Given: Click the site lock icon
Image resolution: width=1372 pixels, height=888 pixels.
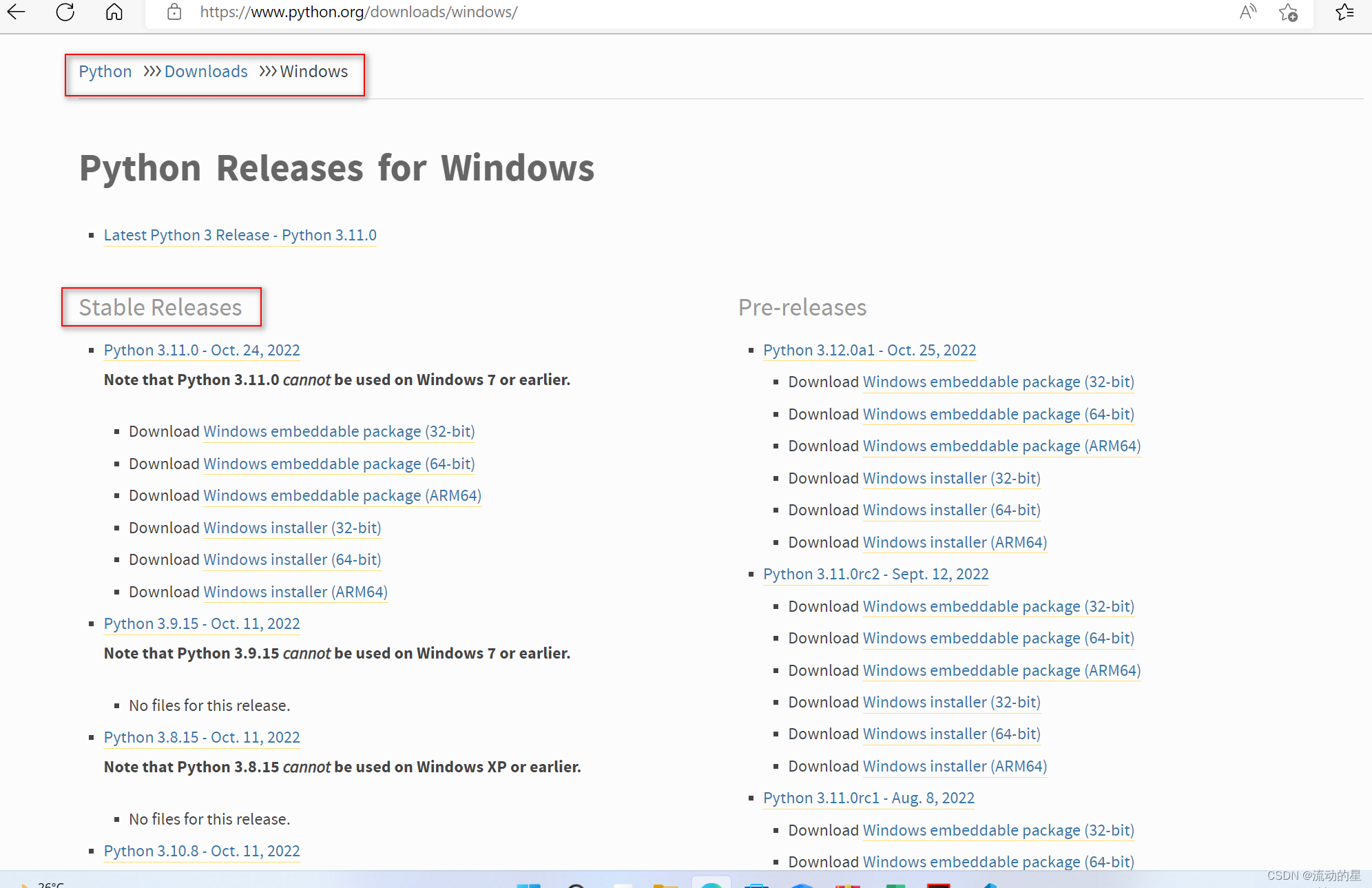Looking at the screenshot, I should click(174, 12).
